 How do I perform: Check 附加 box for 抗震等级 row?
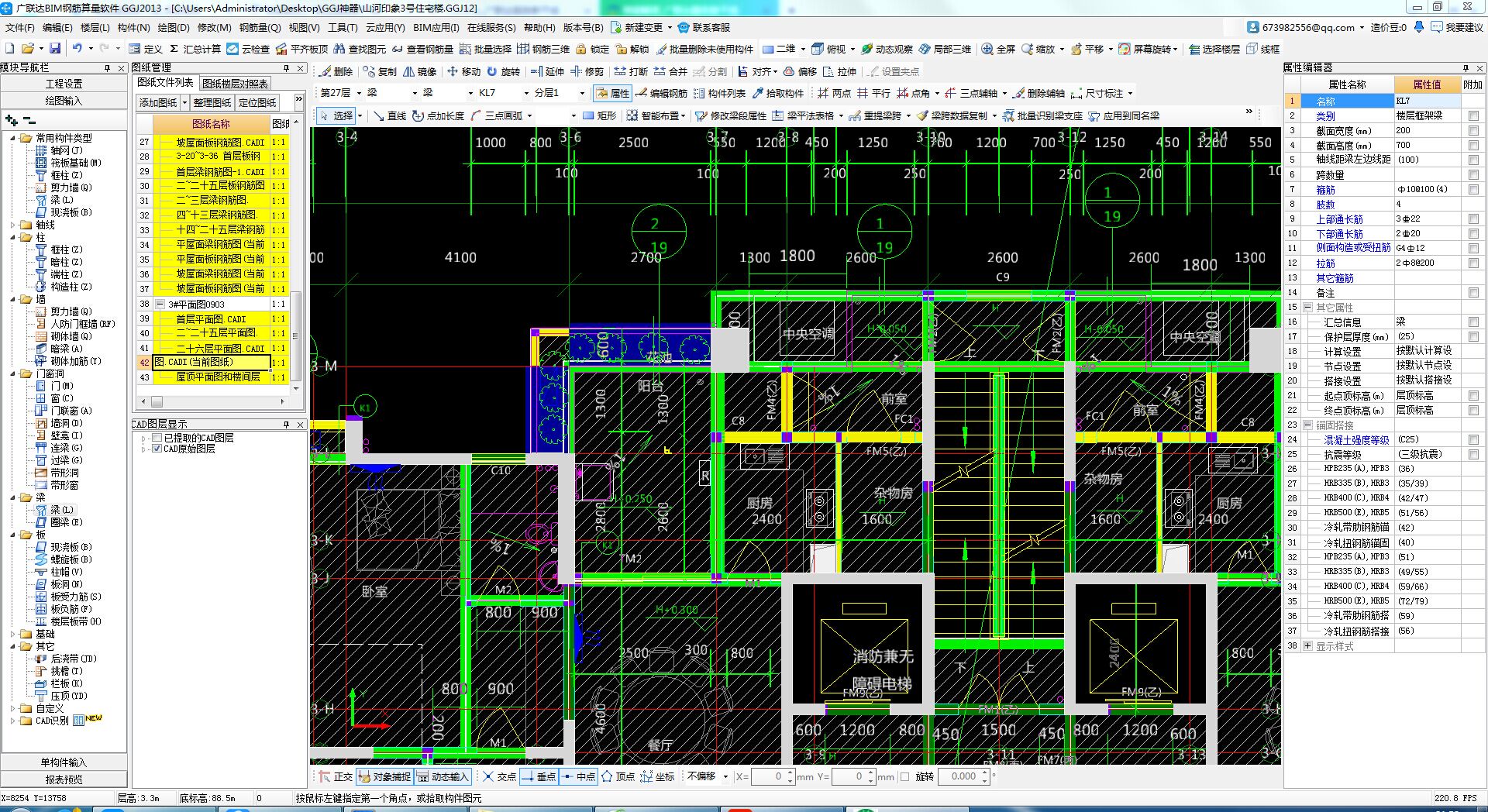(x=1473, y=454)
